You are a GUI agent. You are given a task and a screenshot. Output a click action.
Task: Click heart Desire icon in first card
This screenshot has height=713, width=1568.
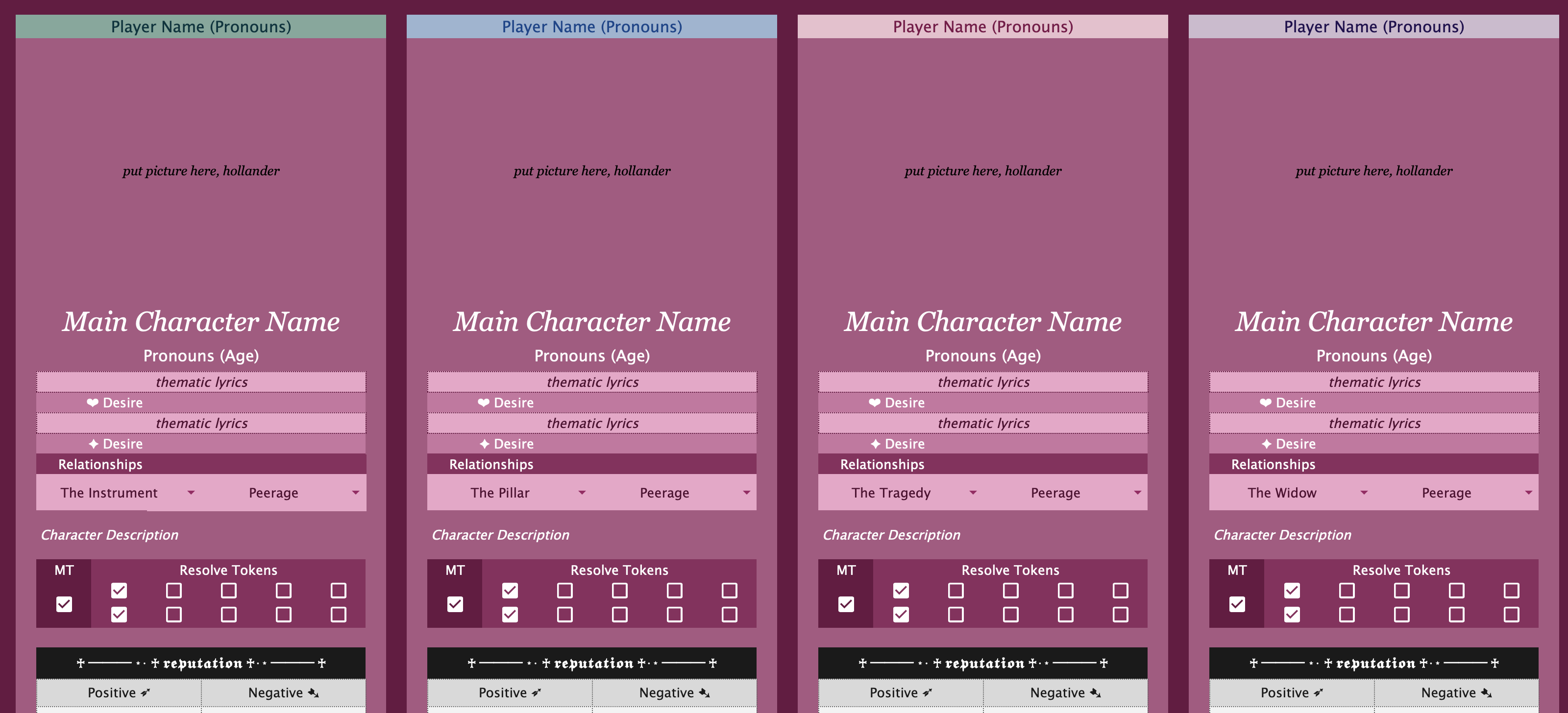pos(93,403)
